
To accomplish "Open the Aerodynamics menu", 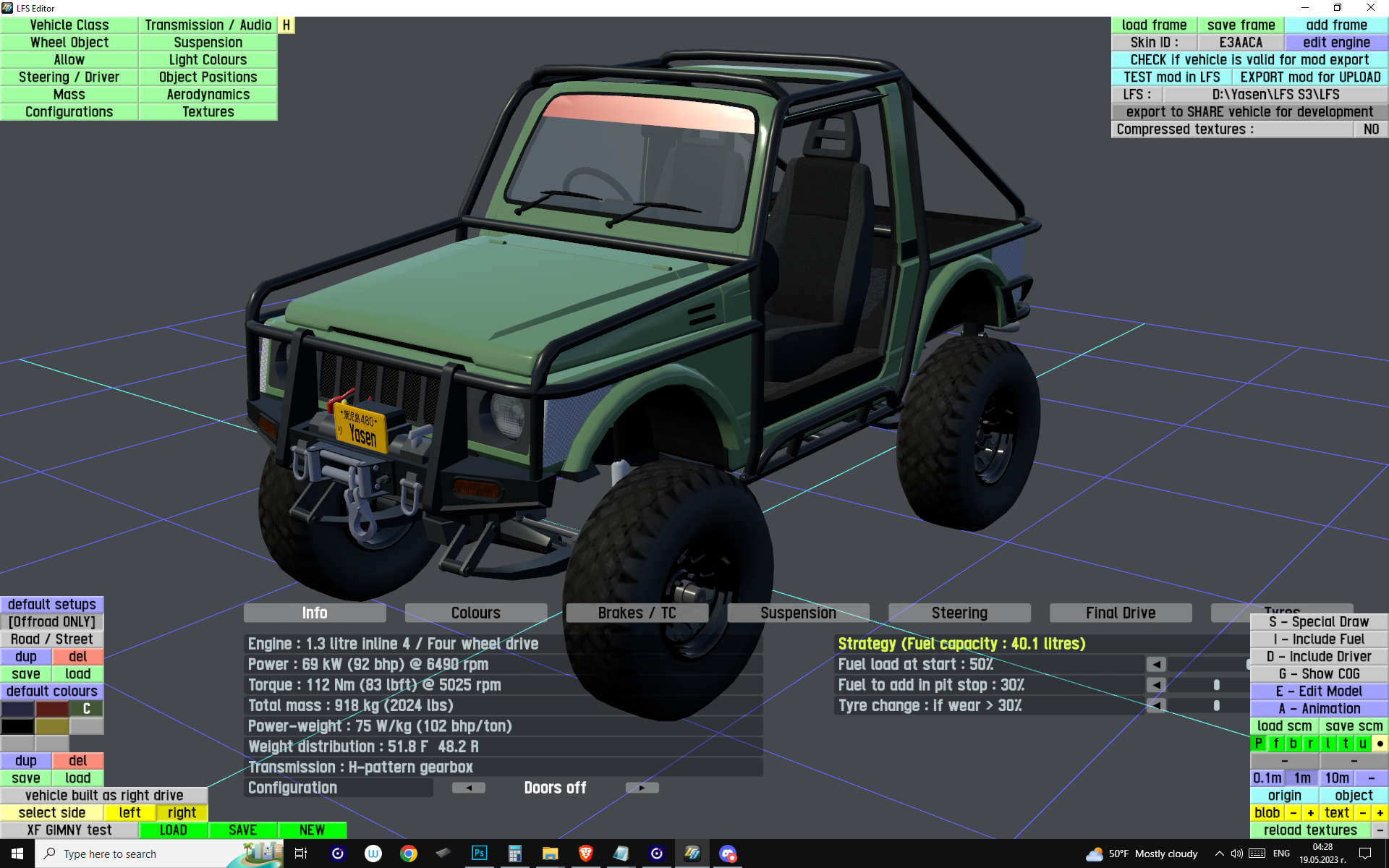I will pos(208,95).
